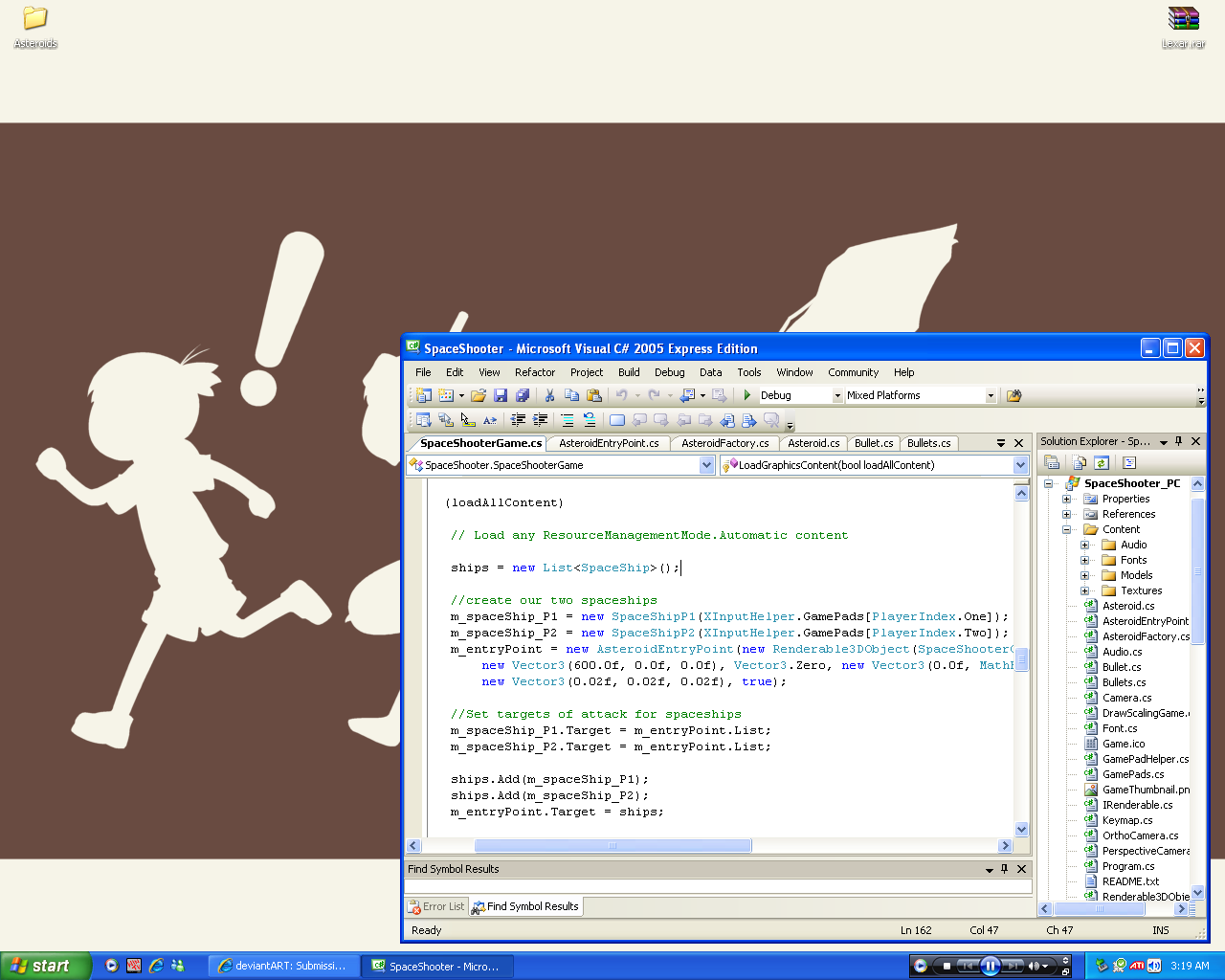Open the Lexar.rar archive on the desktop
The image size is (1225, 980).
[1184, 28]
